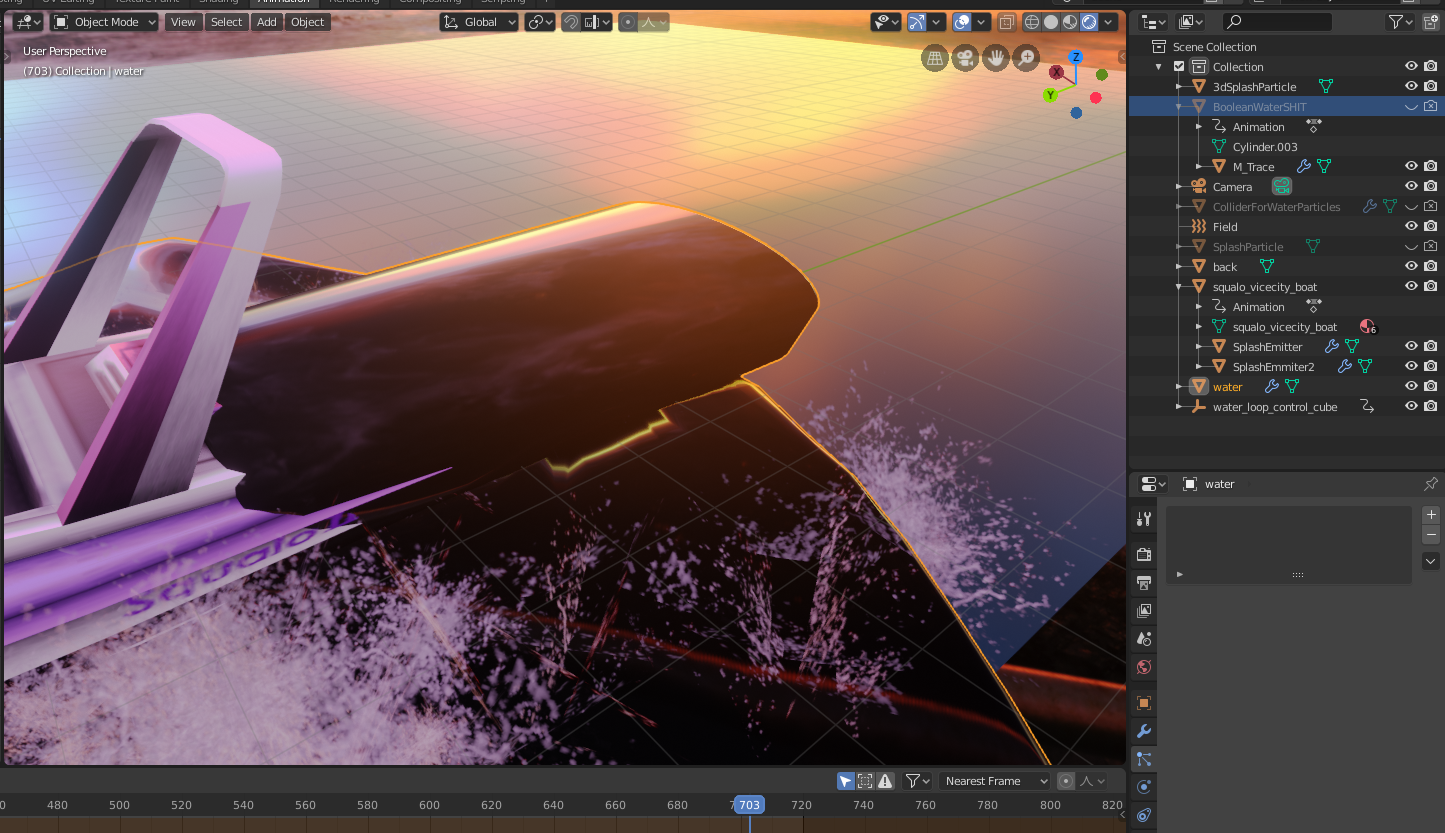
Task: Open the outliner filter dropdown
Action: 1400,22
